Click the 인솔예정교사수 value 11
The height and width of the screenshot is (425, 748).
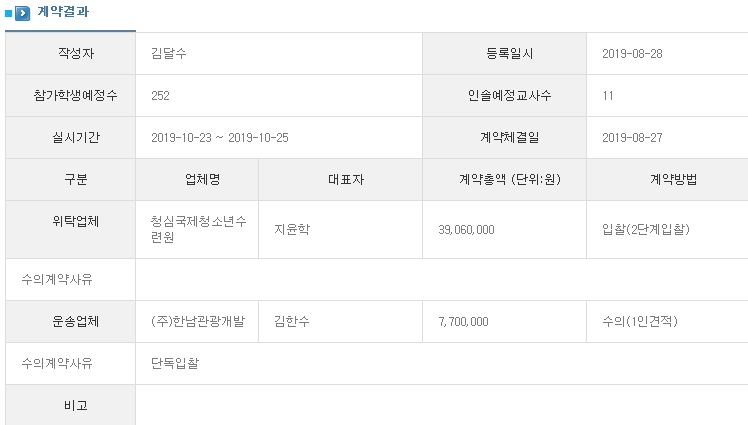(x=608, y=96)
